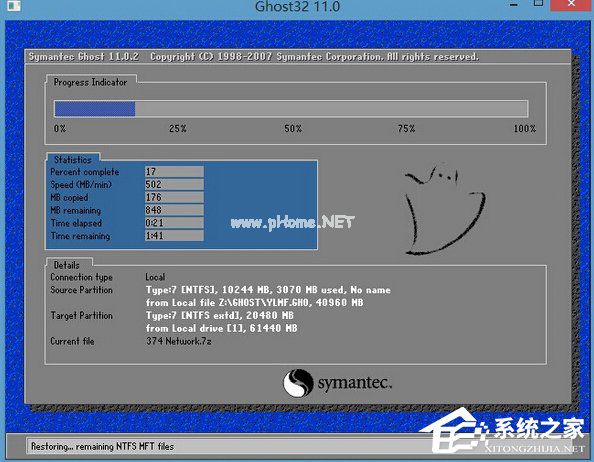Maximize the Ghost32 11.0 window
The width and height of the screenshot is (594, 462).
click(538, 4)
